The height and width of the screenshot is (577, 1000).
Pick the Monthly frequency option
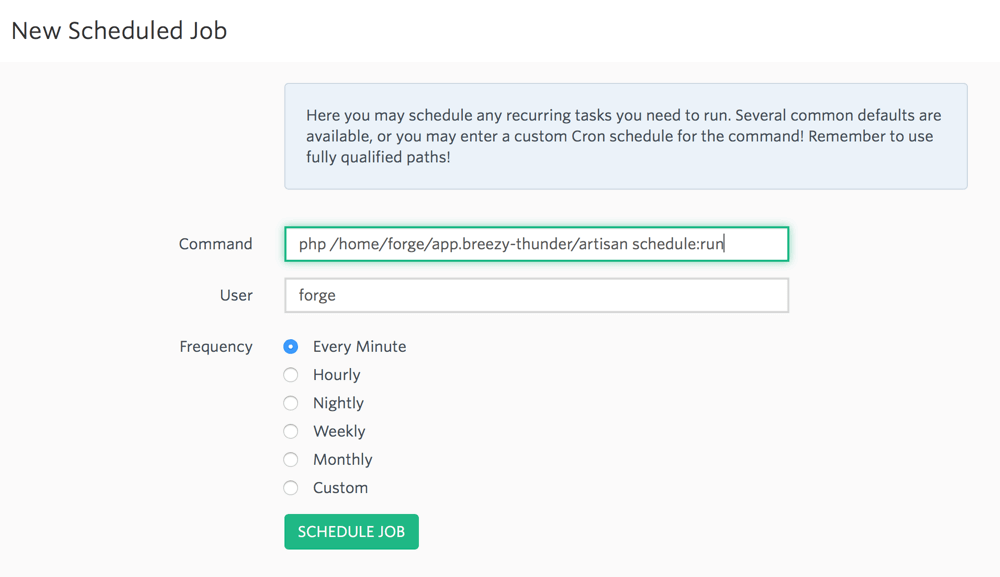(x=290, y=459)
